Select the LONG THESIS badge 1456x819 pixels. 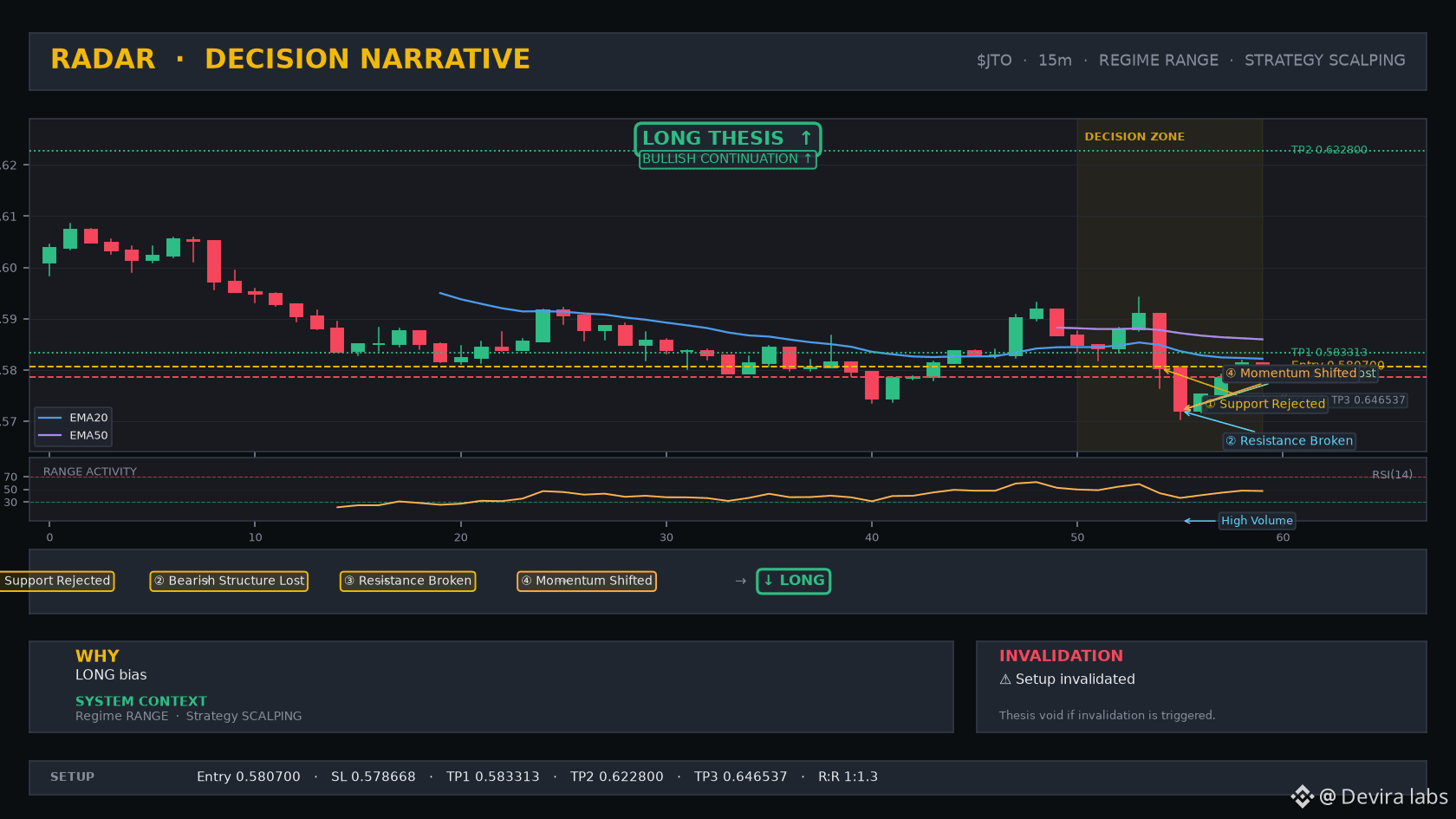click(x=727, y=138)
